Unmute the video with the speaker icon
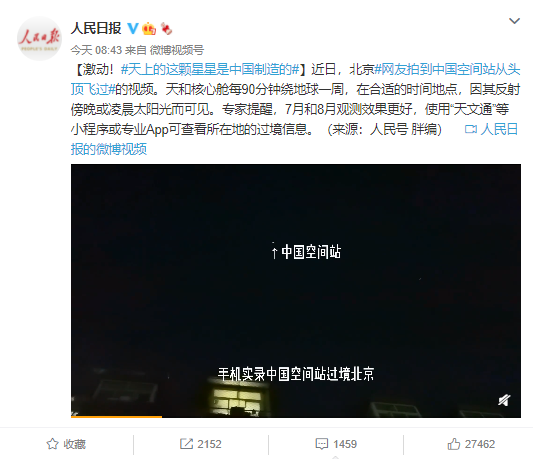This screenshot has height=459, width=533. 504,400
